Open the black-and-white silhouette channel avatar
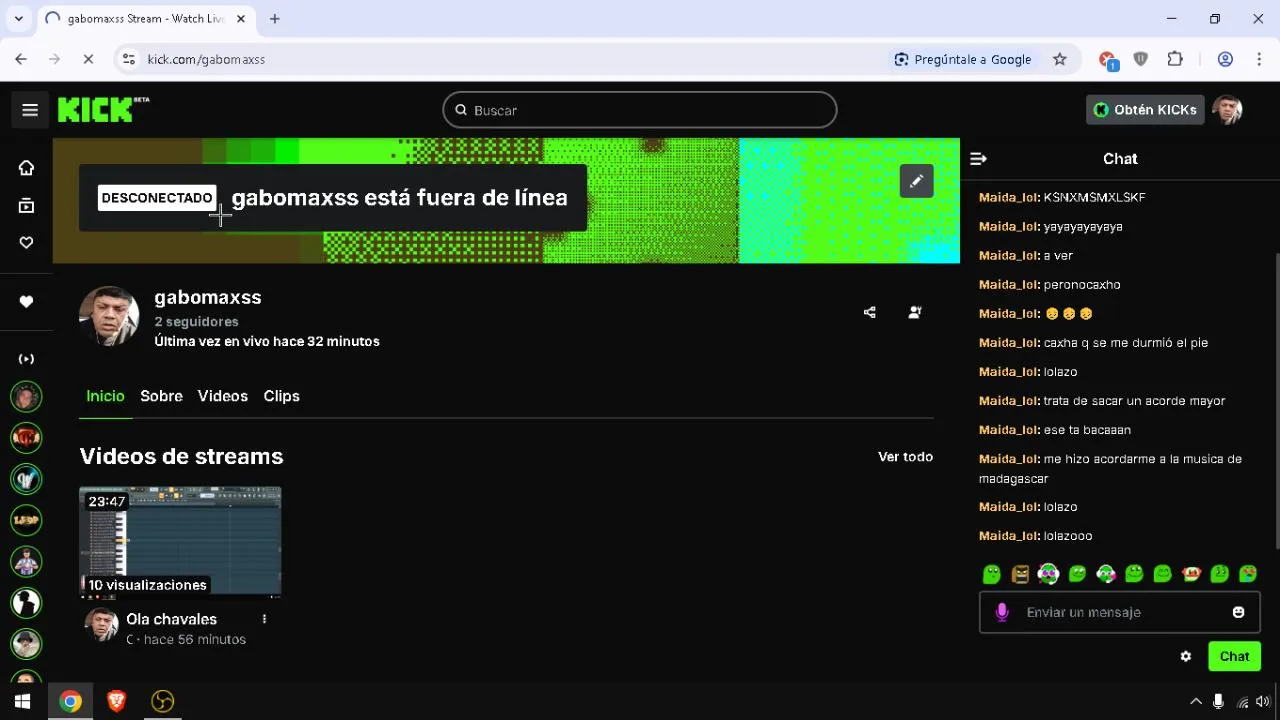This screenshot has height=720, width=1280. [26, 602]
